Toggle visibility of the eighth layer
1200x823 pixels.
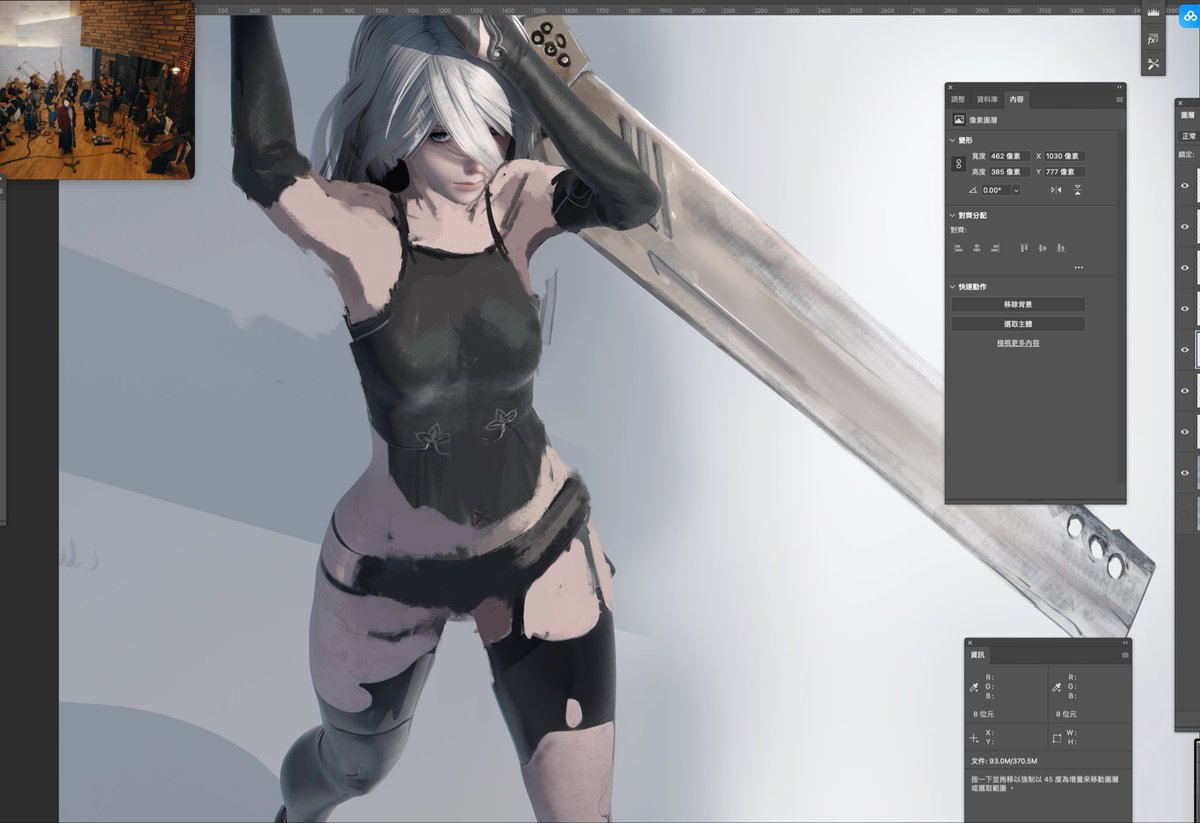click(1185, 473)
